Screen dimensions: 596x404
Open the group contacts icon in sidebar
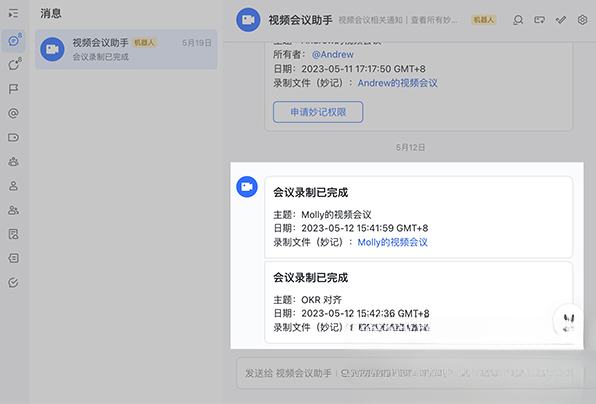pyautogui.click(x=13, y=210)
